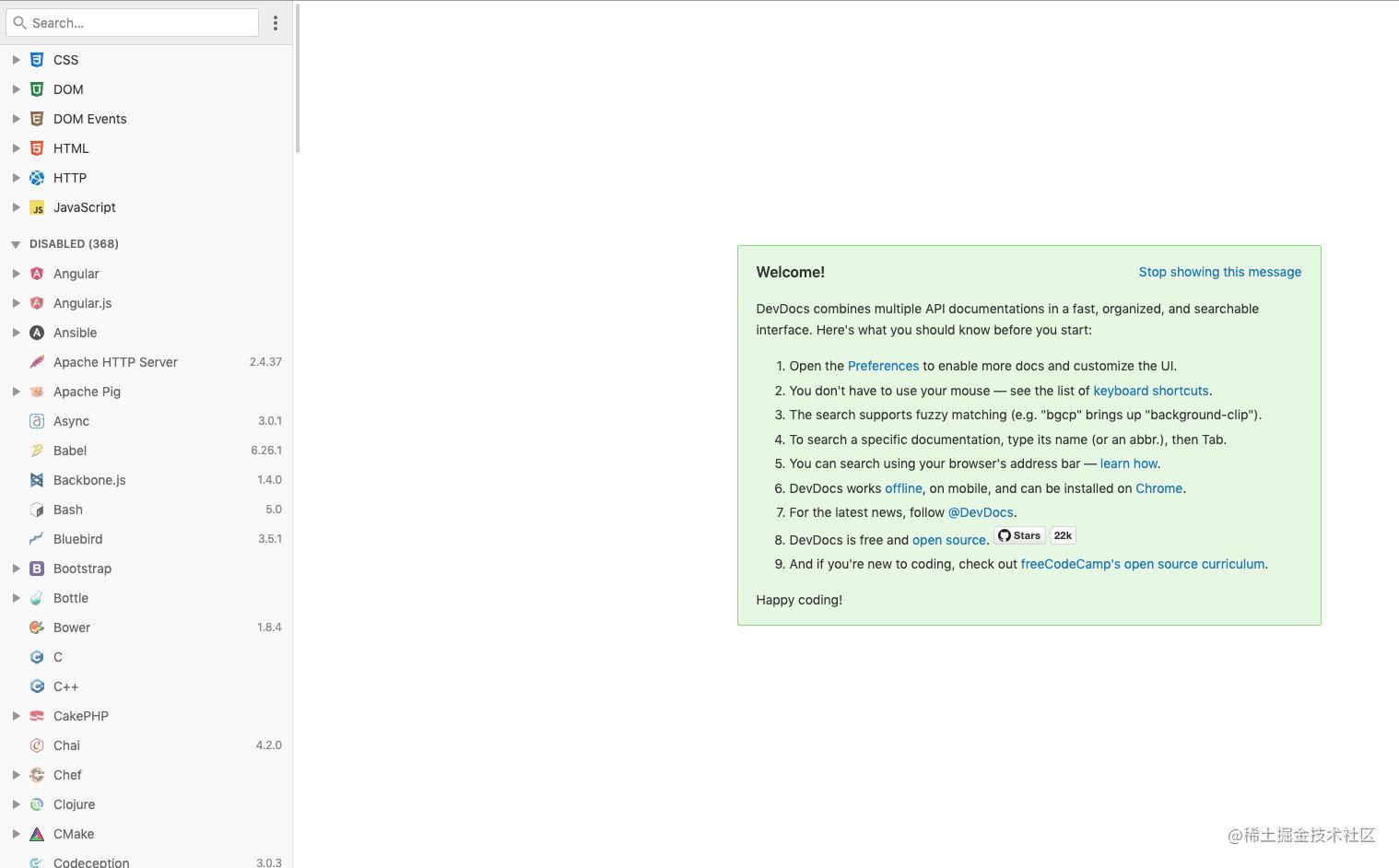Select the Bash documentation row
This screenshot has height=868, width=1399.
point(147,510)
